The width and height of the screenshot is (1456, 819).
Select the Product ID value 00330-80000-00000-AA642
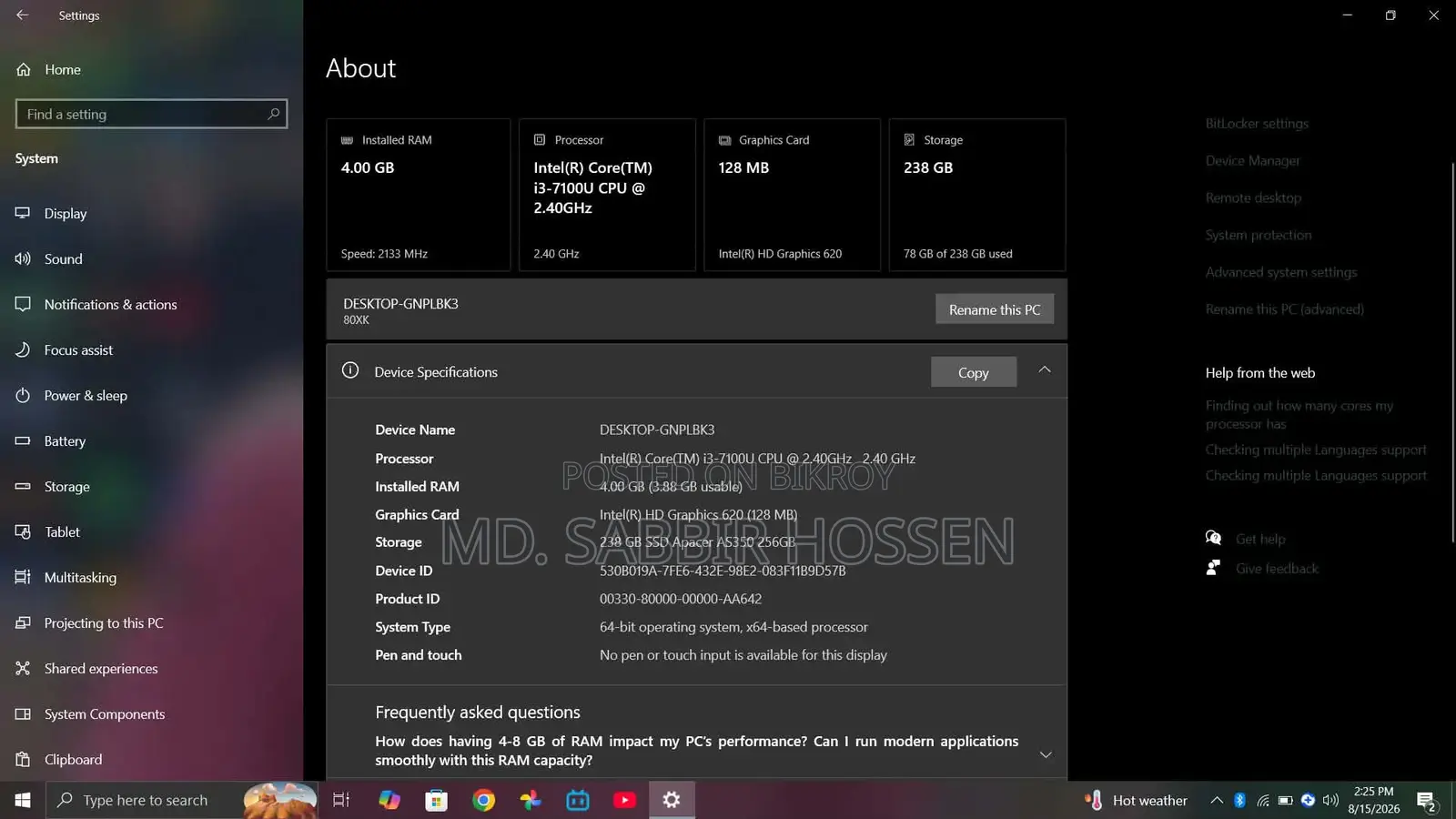tap(681, 599)
